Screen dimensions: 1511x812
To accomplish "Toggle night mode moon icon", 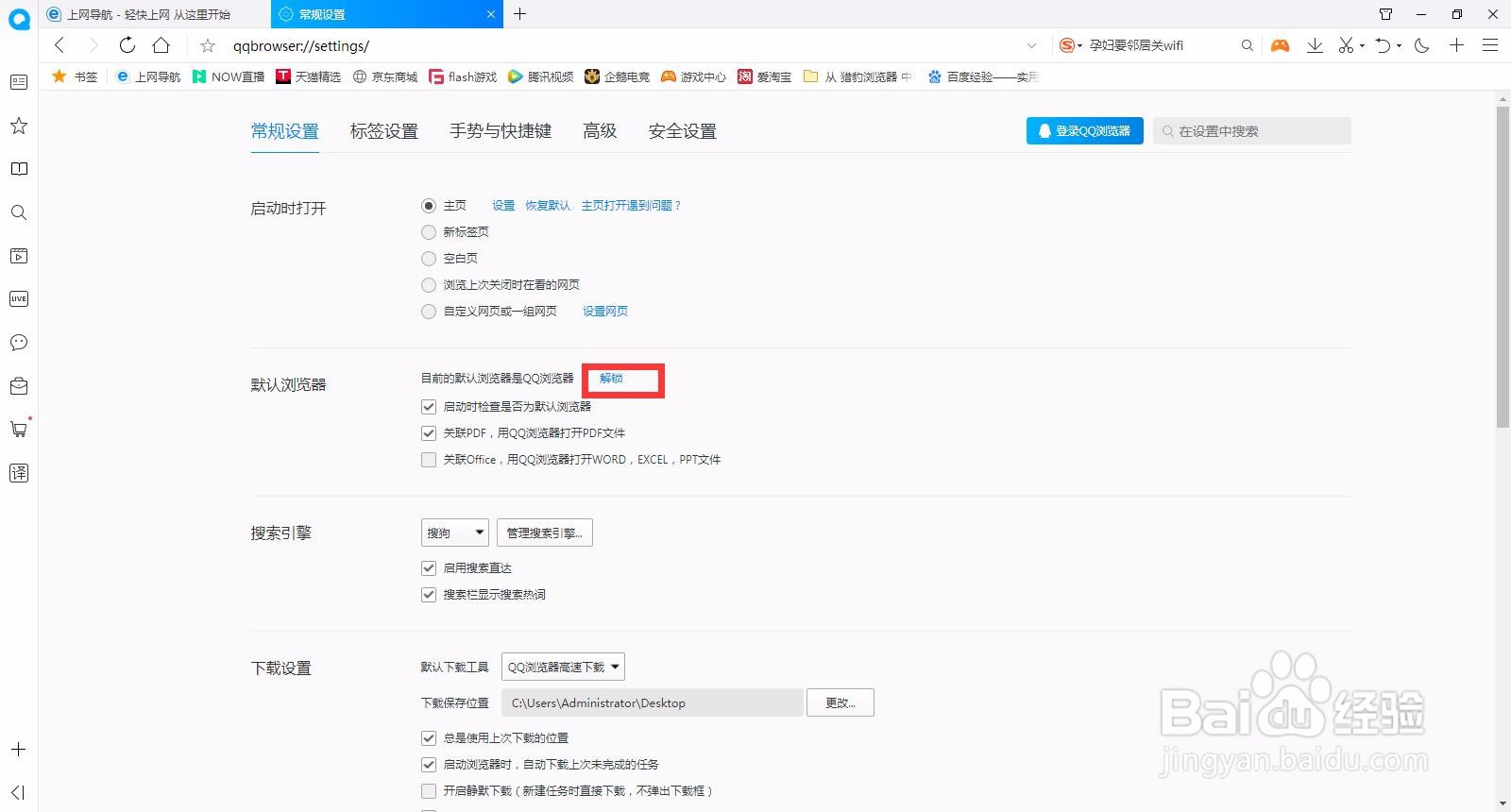I will 1422,45.
